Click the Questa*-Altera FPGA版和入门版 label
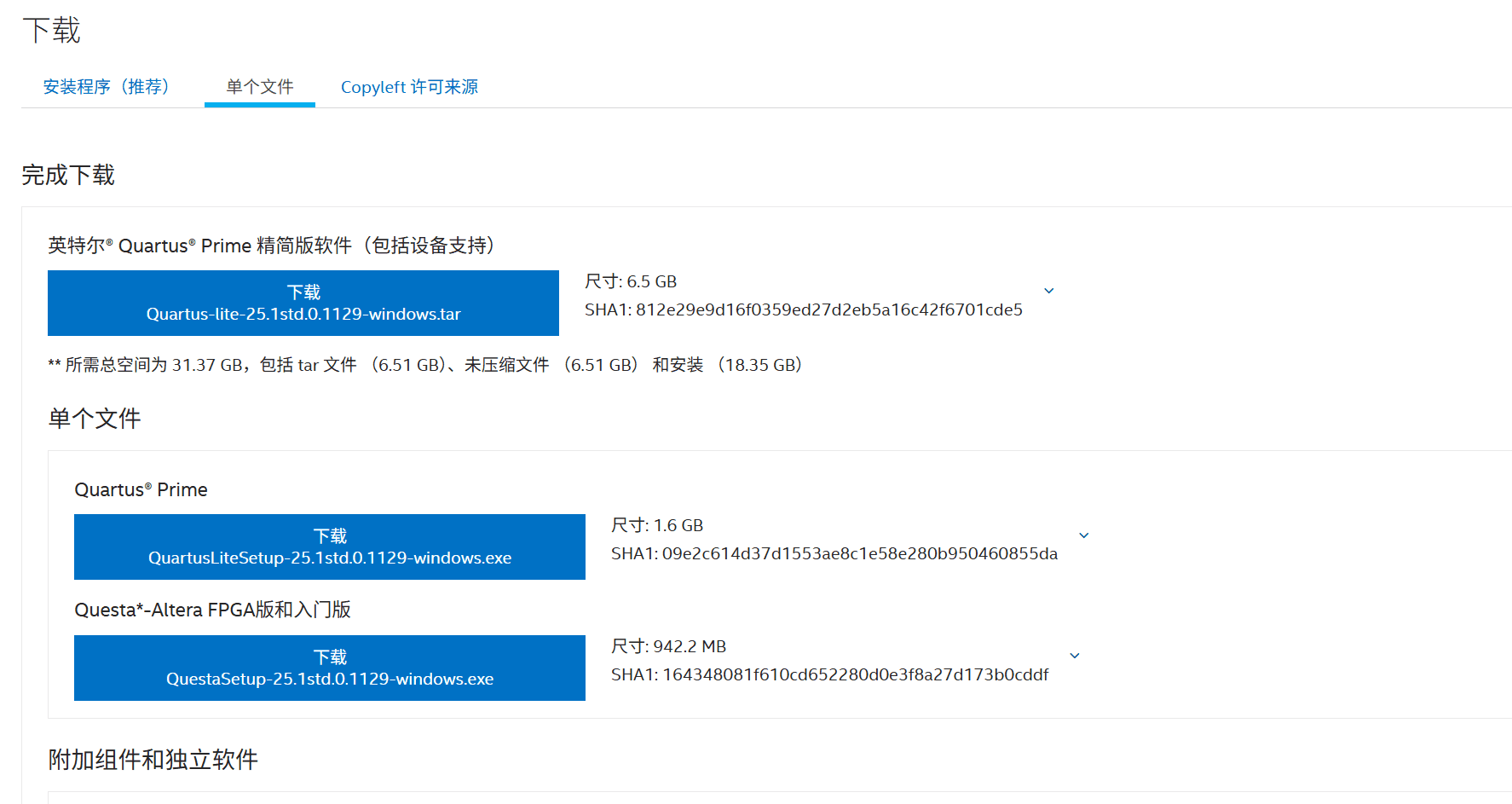The width and height of the screenshot is (1512, 804). tap(212, 610)
